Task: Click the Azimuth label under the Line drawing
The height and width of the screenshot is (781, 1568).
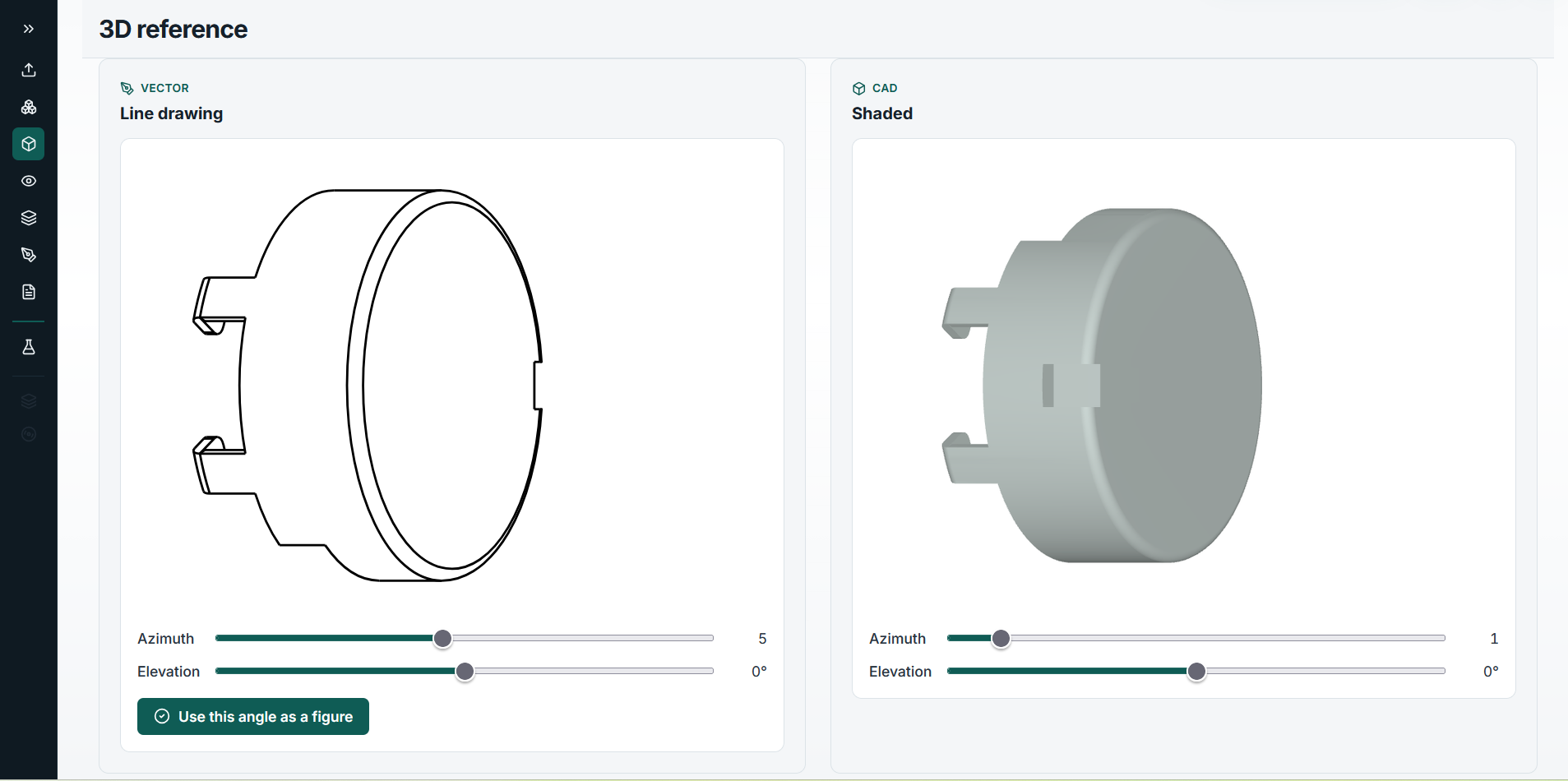Action: coord(166,639)
